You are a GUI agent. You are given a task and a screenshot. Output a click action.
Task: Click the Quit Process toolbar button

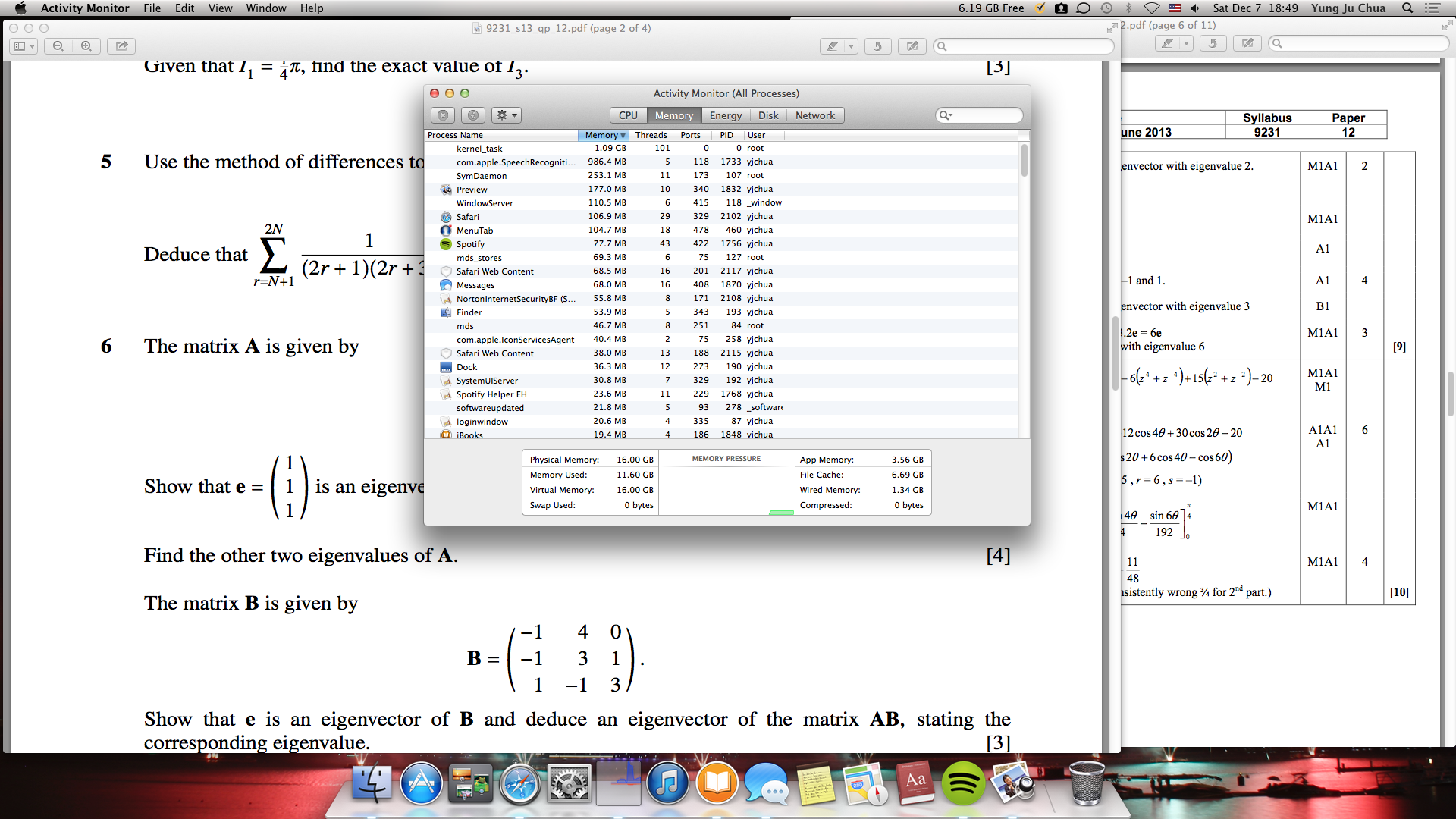443,115
